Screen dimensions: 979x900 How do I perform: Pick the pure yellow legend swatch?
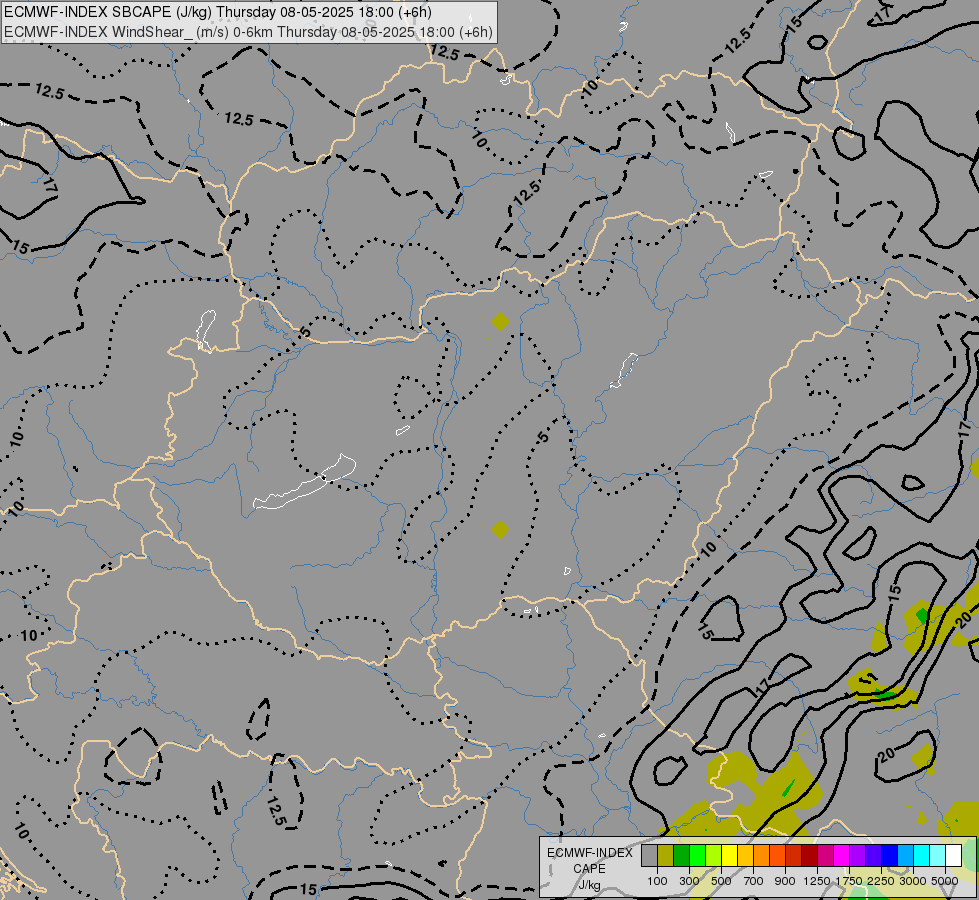click(x=729, y=856)
